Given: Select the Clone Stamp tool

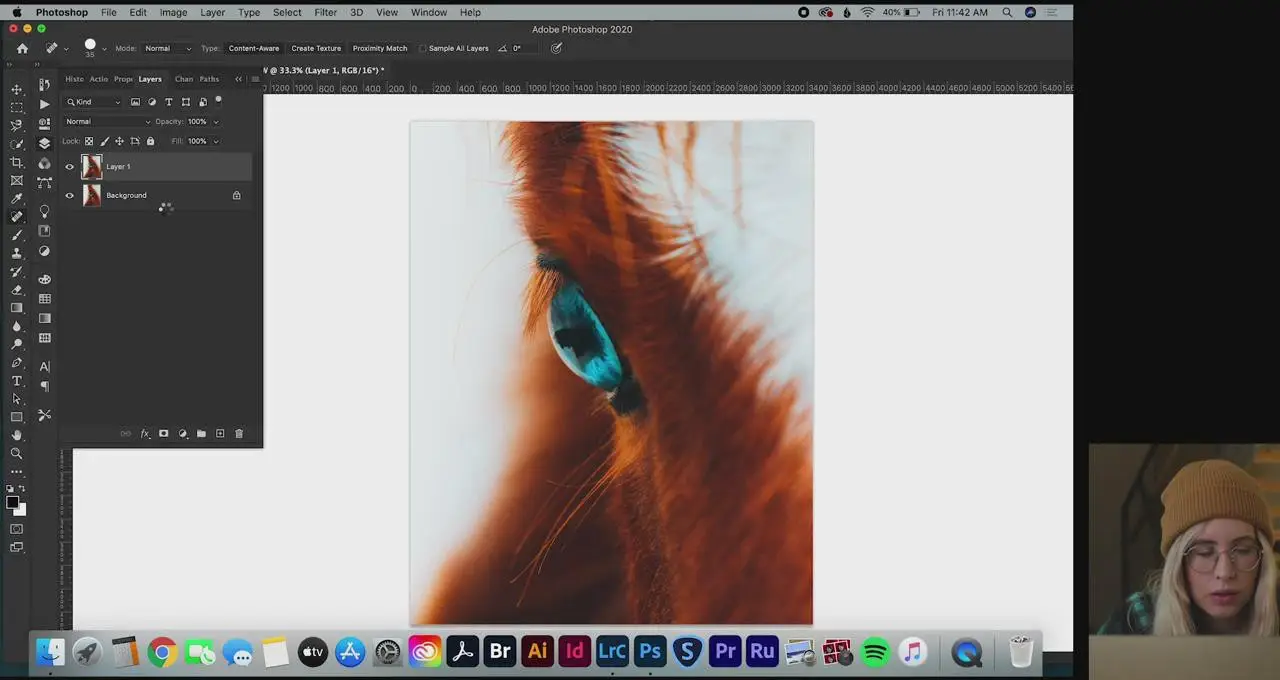Looking at the screenshot, I should click(x=16, y=253).
